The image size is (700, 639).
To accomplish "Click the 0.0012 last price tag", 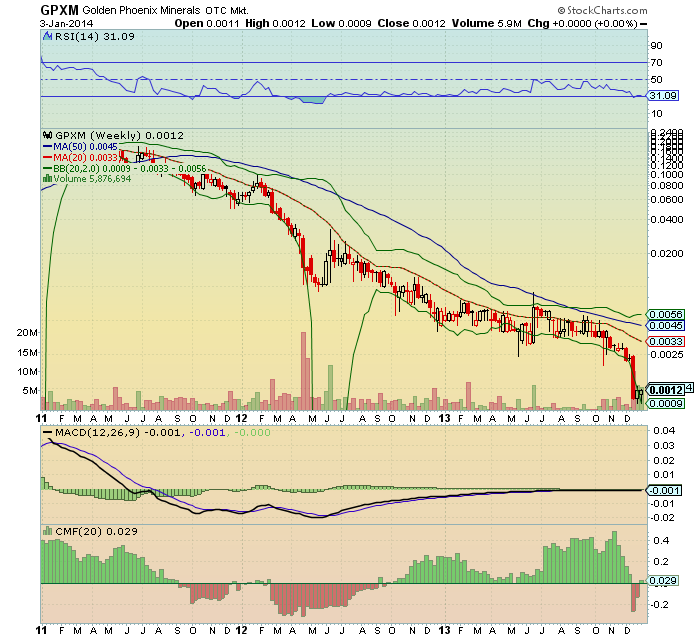I will tap(665, 390).
